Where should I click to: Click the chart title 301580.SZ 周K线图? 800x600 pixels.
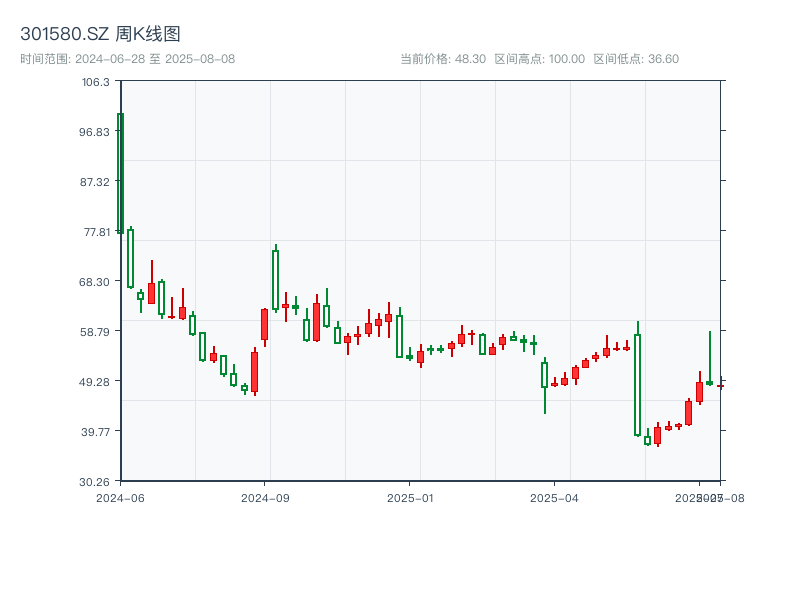(x=100, y=34)
